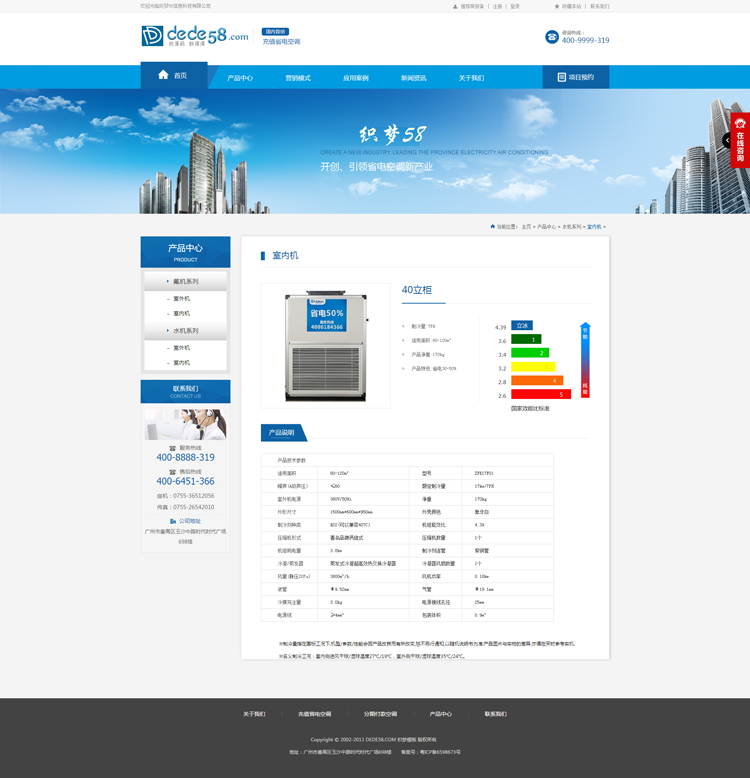Click the 水机系列 breadcrumb link
Image resolution: width=750 pixels, height=778 pixels.
click(571, 227)
